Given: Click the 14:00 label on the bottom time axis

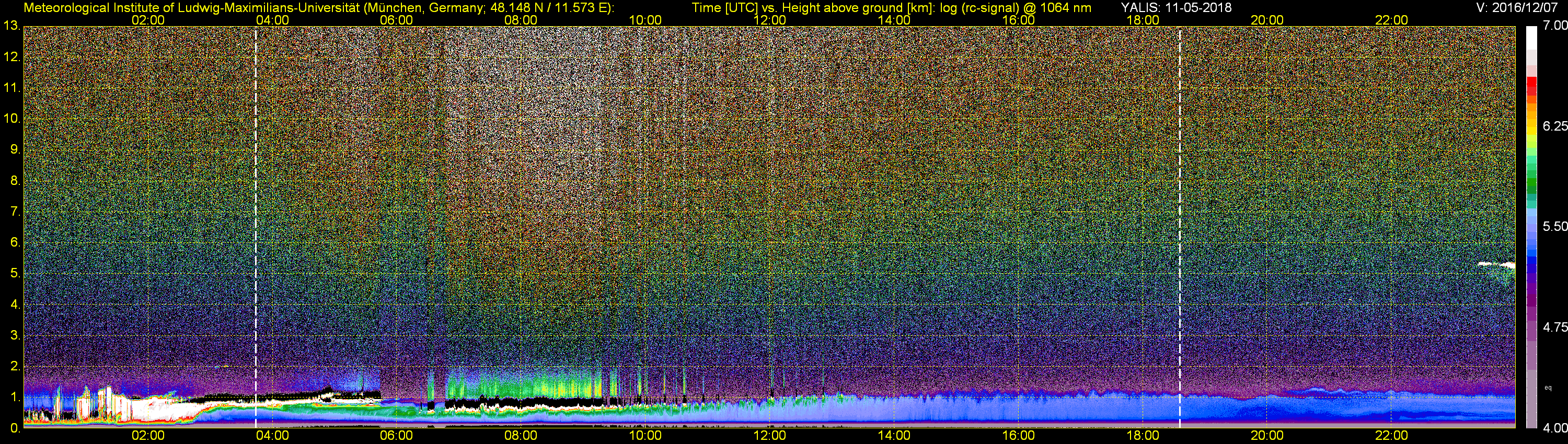Looking at the screenshot, I should 894,436.
